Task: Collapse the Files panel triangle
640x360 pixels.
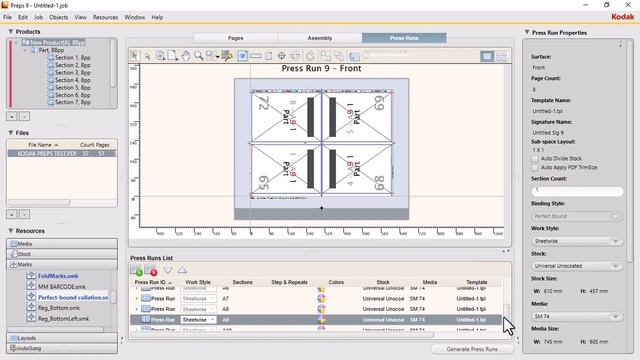Action: (11, 133)
